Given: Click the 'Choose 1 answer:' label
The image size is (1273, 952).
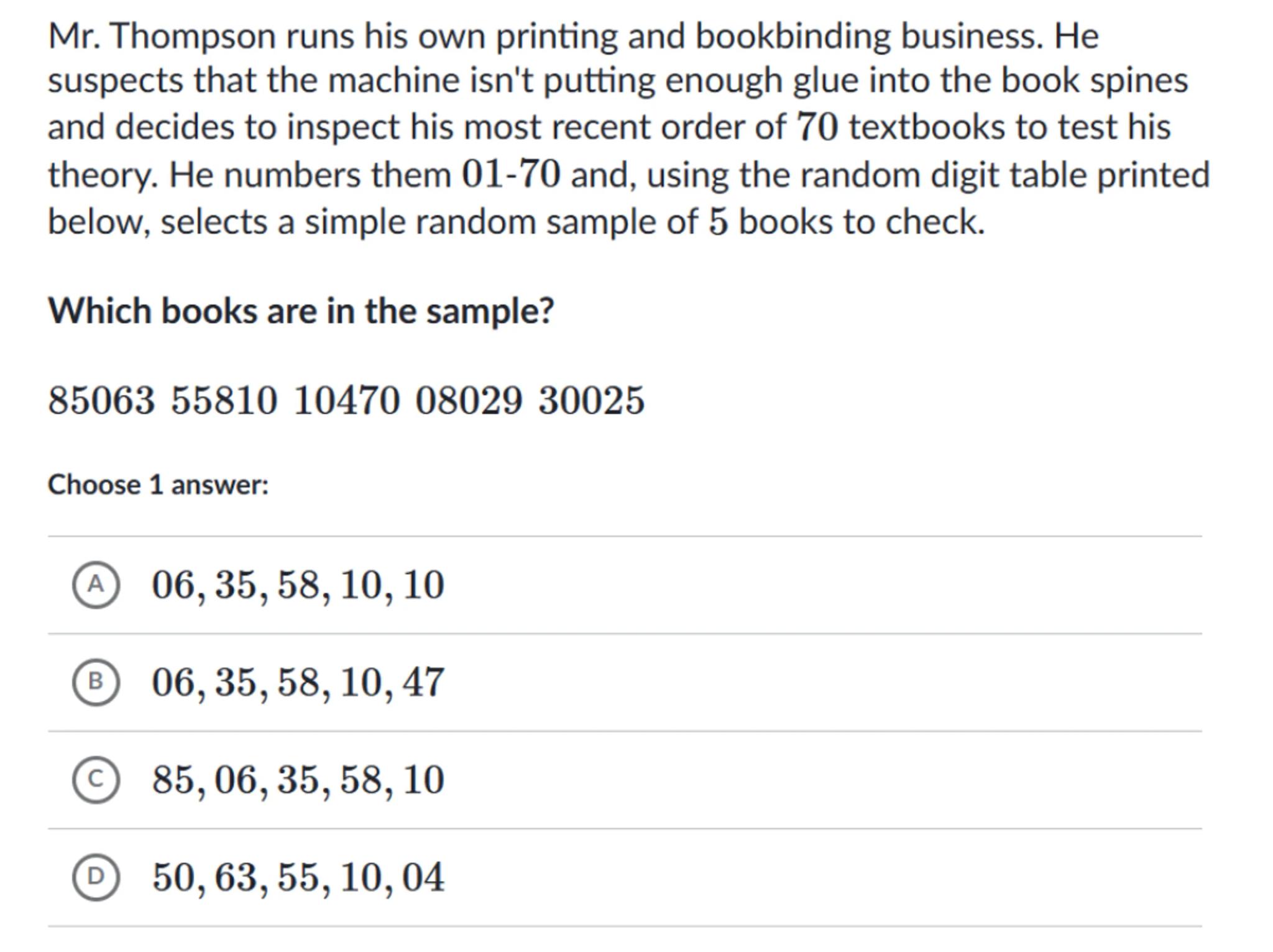Looking at the screenshot, I should click(158, 485).
